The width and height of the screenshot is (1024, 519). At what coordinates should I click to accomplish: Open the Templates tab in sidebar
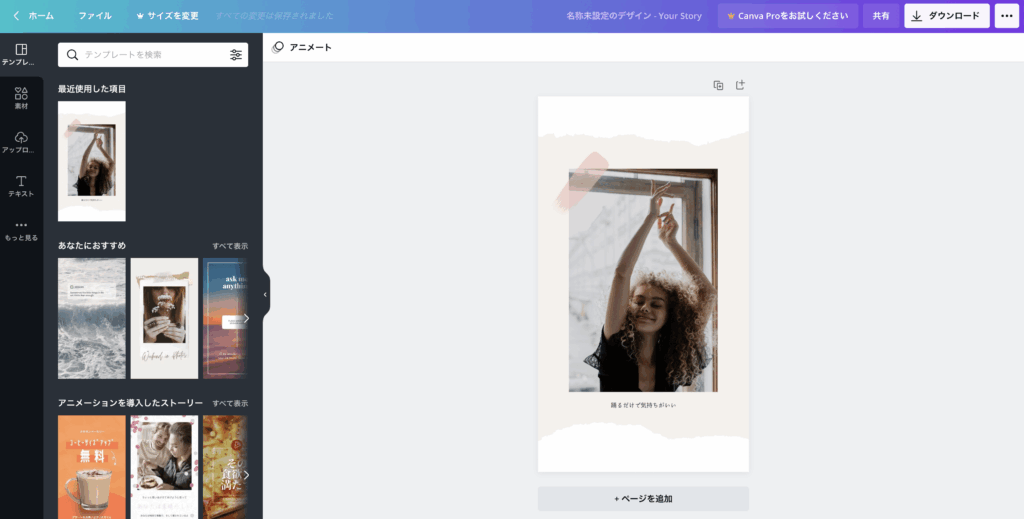(21, 54)
